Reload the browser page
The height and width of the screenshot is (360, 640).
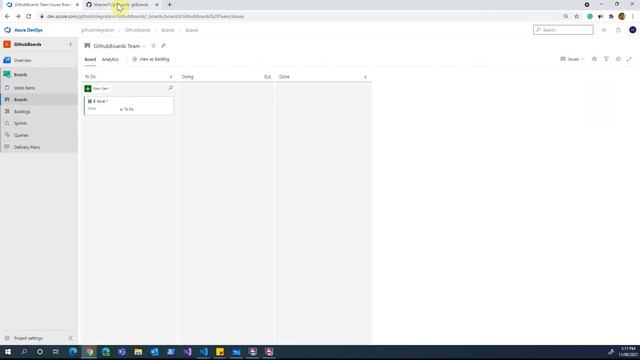coord(29,16)
